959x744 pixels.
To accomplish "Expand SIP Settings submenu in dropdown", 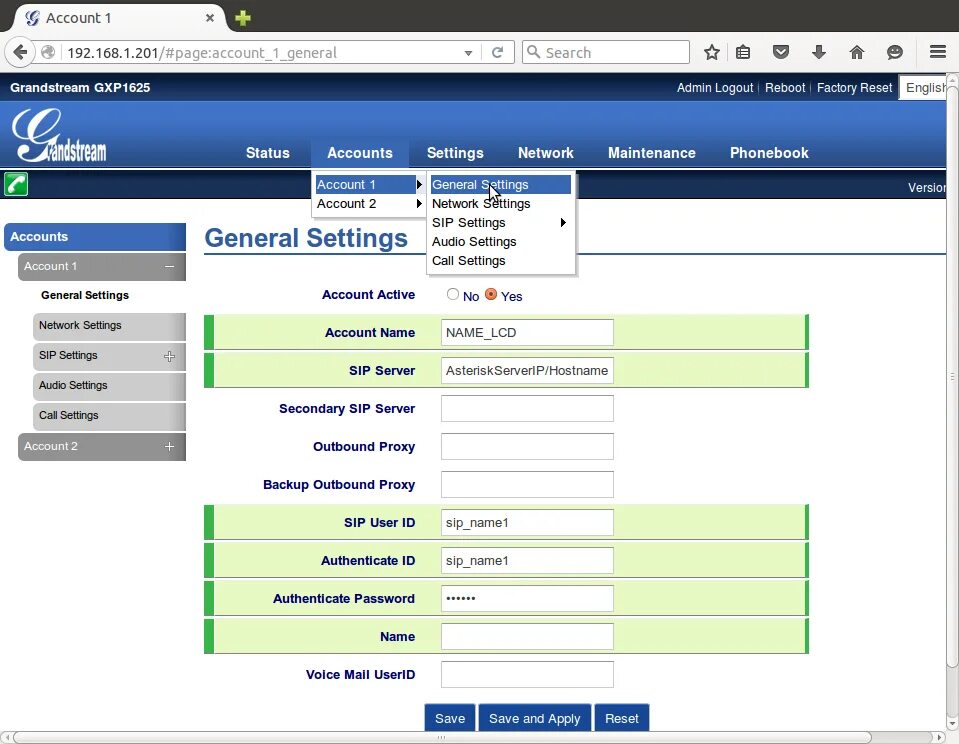I will [x=563, y=223].
